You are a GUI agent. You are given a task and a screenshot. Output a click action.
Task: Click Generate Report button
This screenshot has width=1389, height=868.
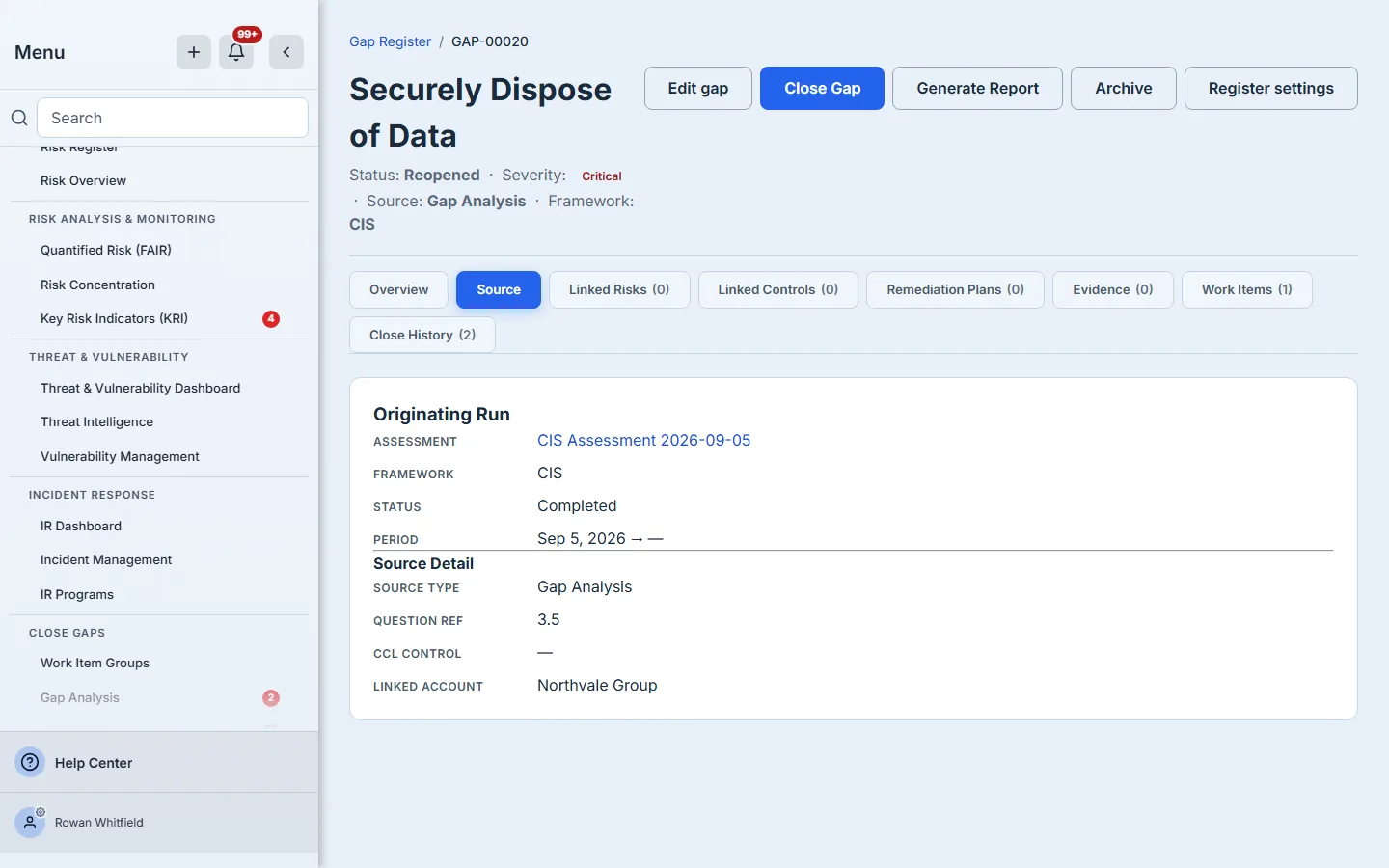[977, 88]
